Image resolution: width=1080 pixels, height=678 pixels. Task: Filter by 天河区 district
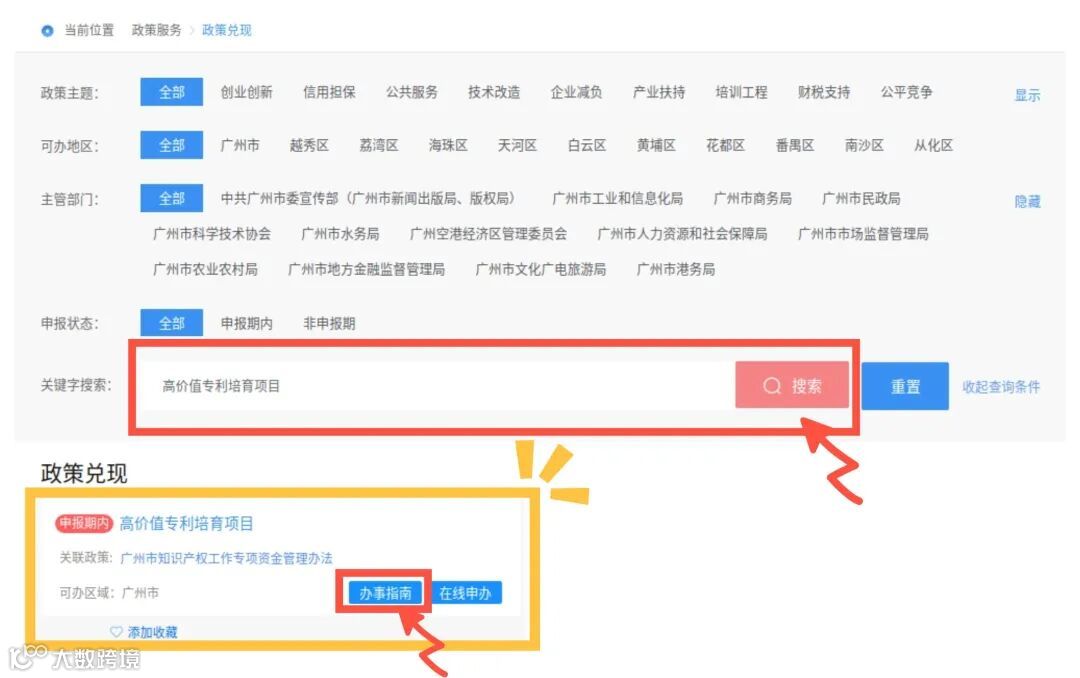(517, 145)
